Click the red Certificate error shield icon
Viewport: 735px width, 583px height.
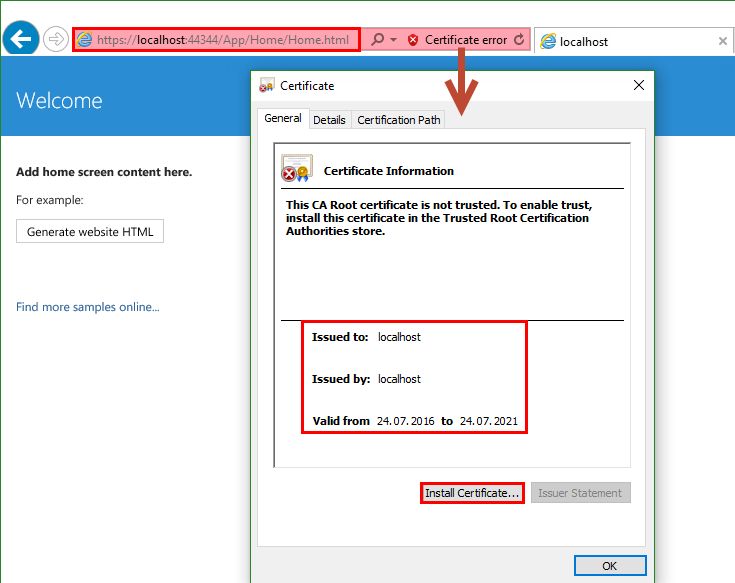413,40
